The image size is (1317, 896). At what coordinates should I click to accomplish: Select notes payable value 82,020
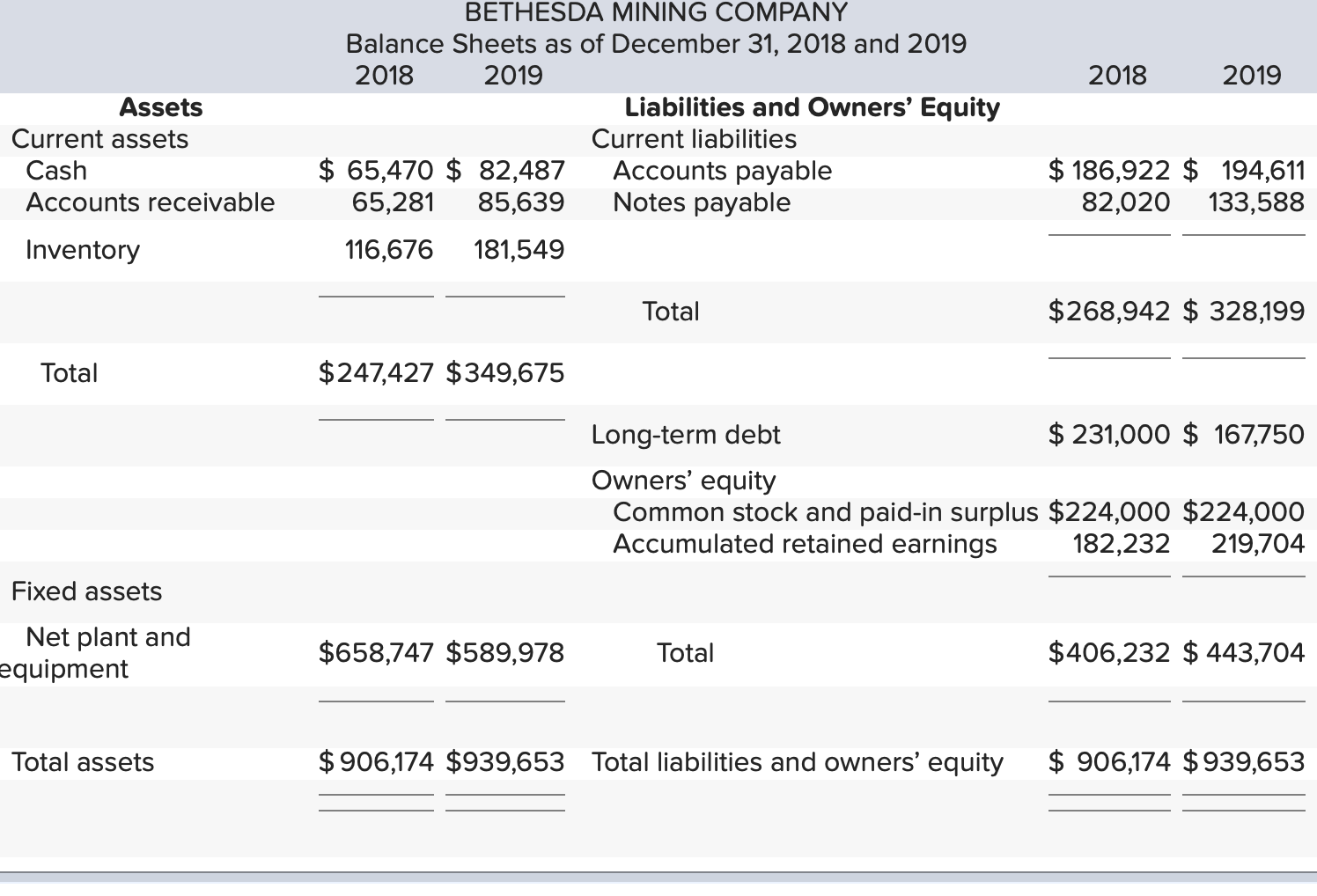click(1126, 202)
